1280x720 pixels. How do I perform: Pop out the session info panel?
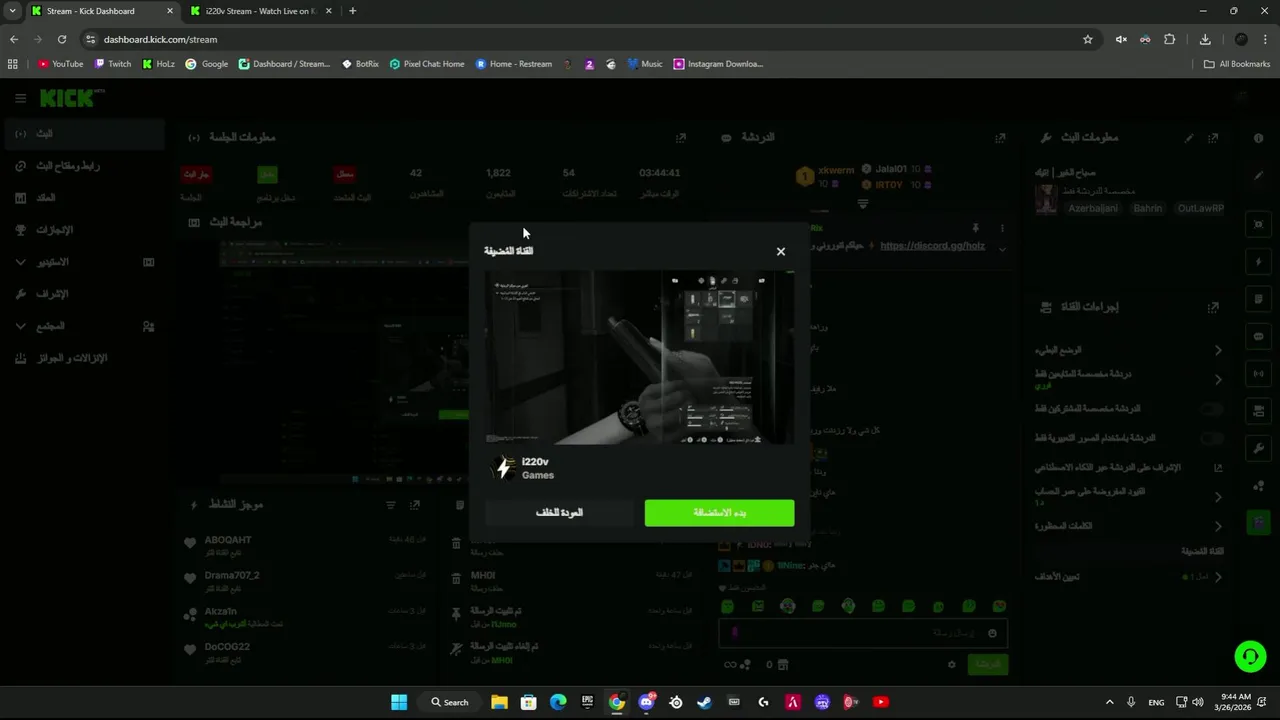(681, 138)
